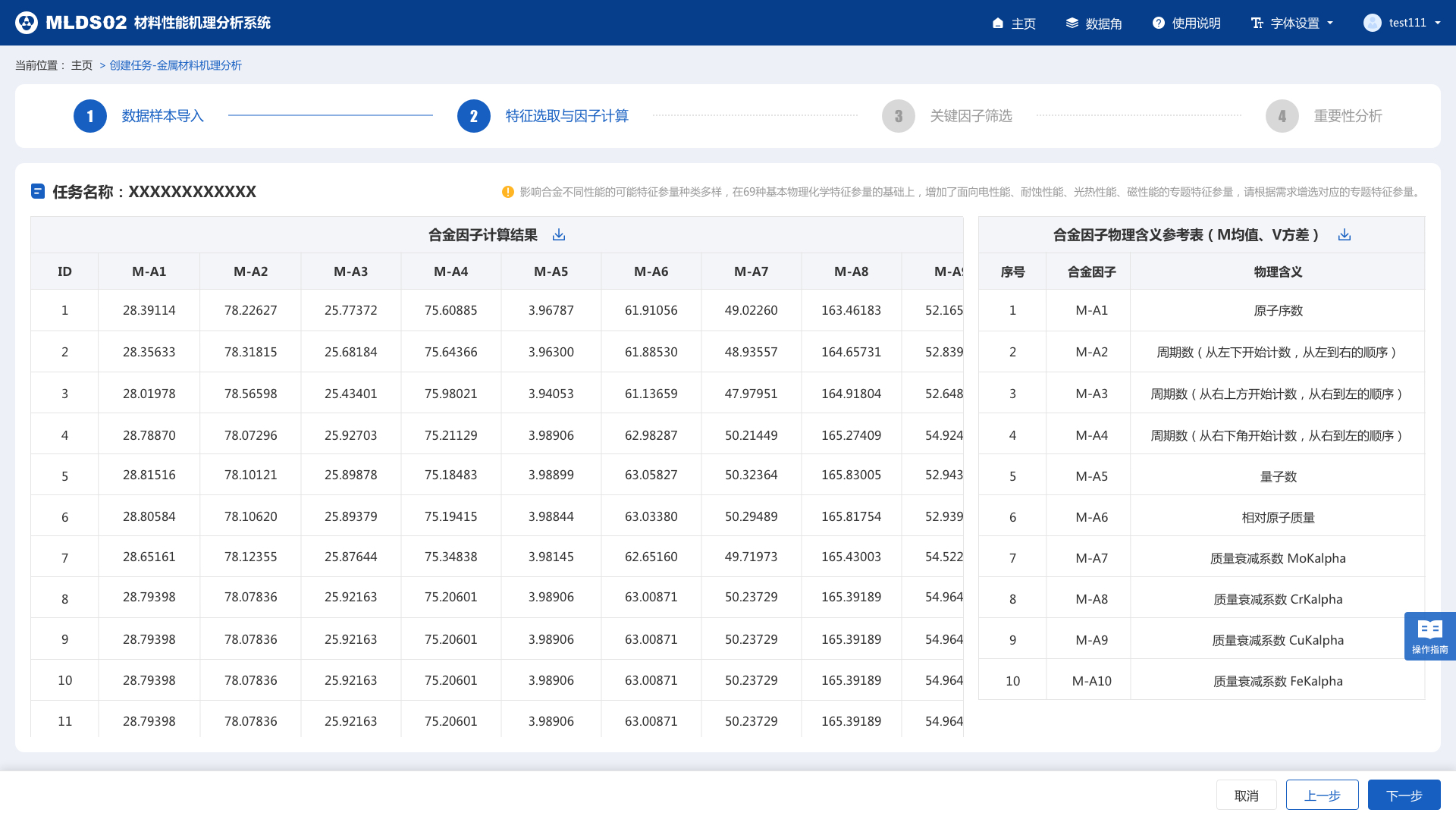This screenshot has height=819, width=1456.
Task: Open 使用说明 help from the header
Action: (x=1187, y=24)
